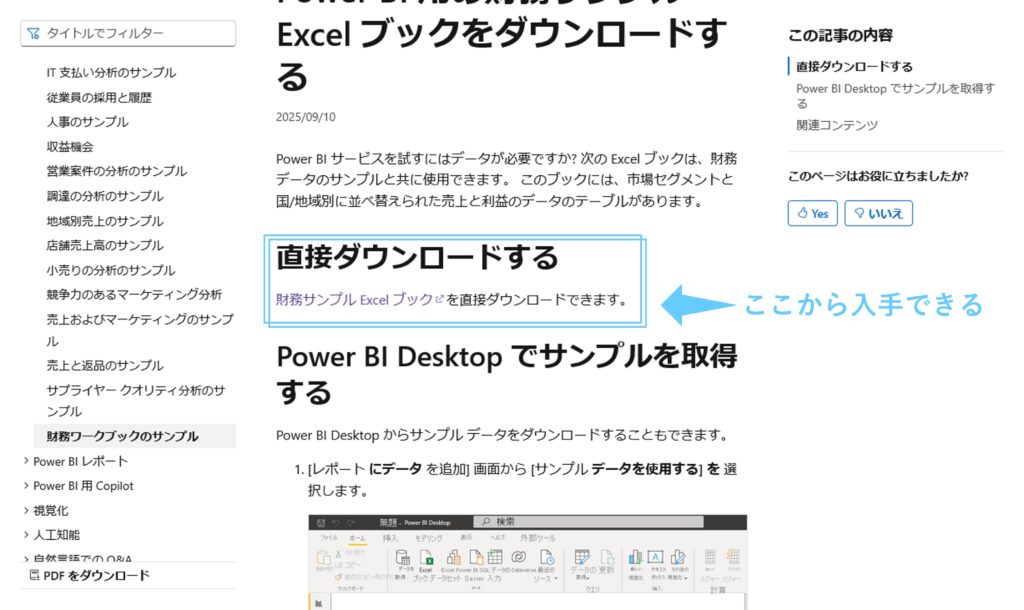The height and width of the screenshot is (610, 1024).
Task: Click the filter icon in the title filter box
Action: 34,34
